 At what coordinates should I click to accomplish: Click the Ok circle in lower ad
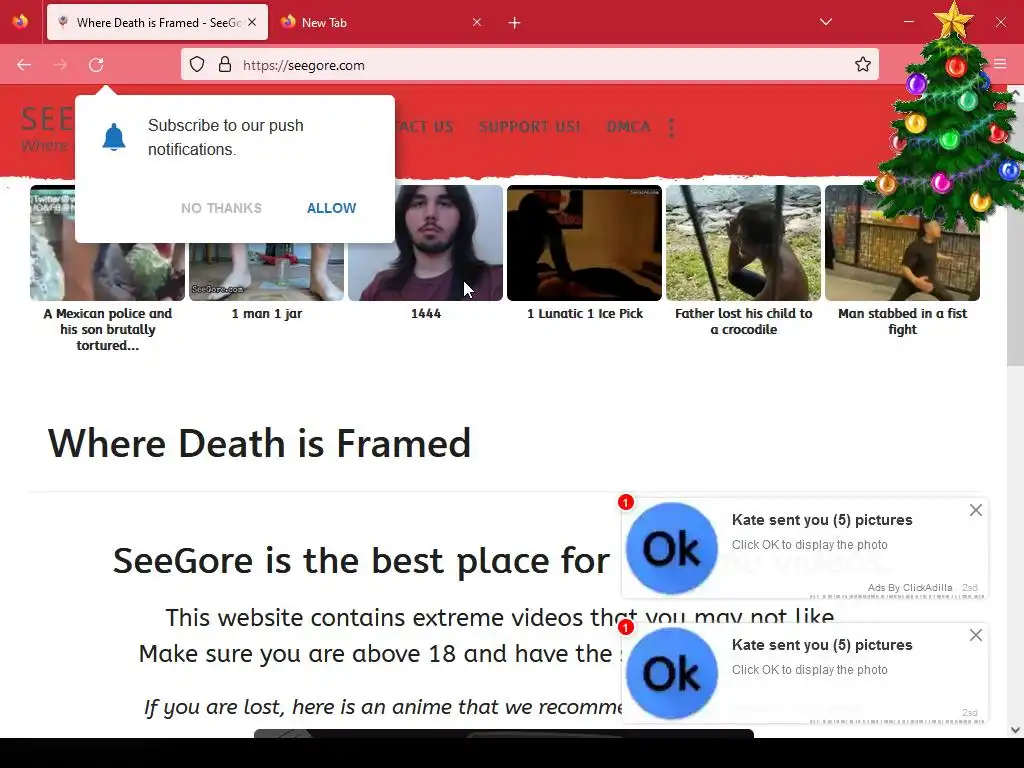pyautogui.click(x=671, y=673)
